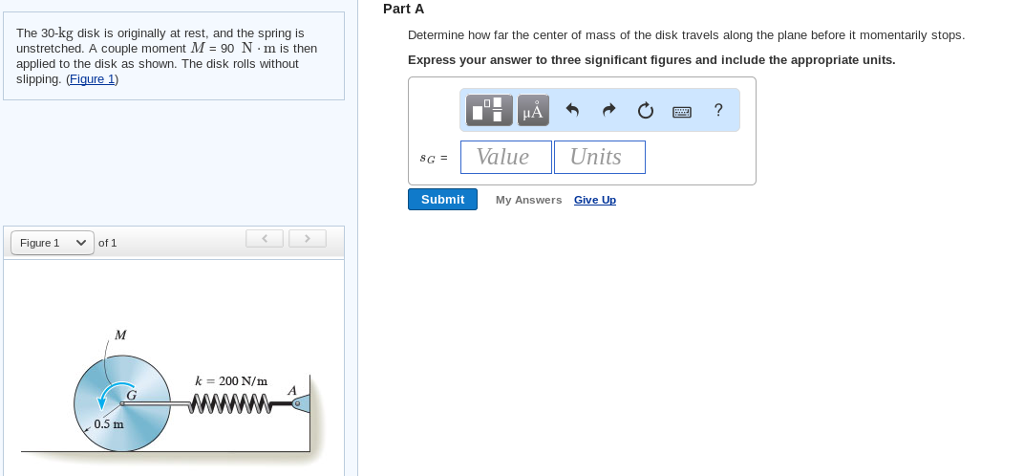Click the Units input field
The width and height of the screenshot is (1024, 476).
599,157
